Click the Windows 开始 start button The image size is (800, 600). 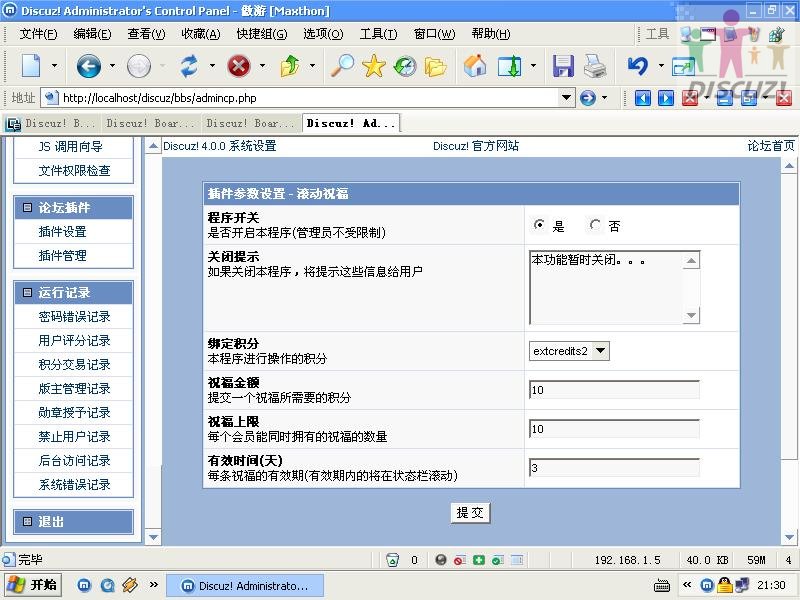pyautogui.click(x=33, y=585)
